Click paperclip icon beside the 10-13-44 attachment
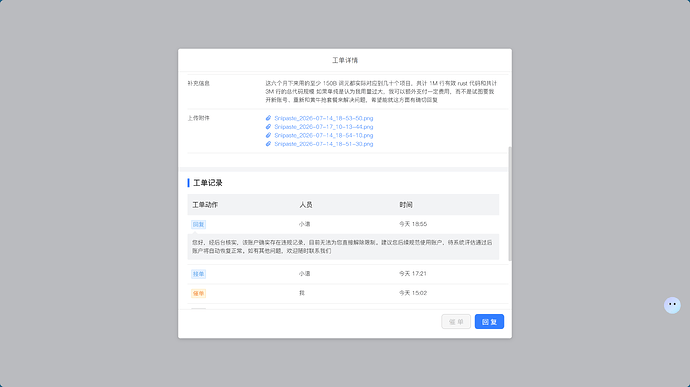 268,127
